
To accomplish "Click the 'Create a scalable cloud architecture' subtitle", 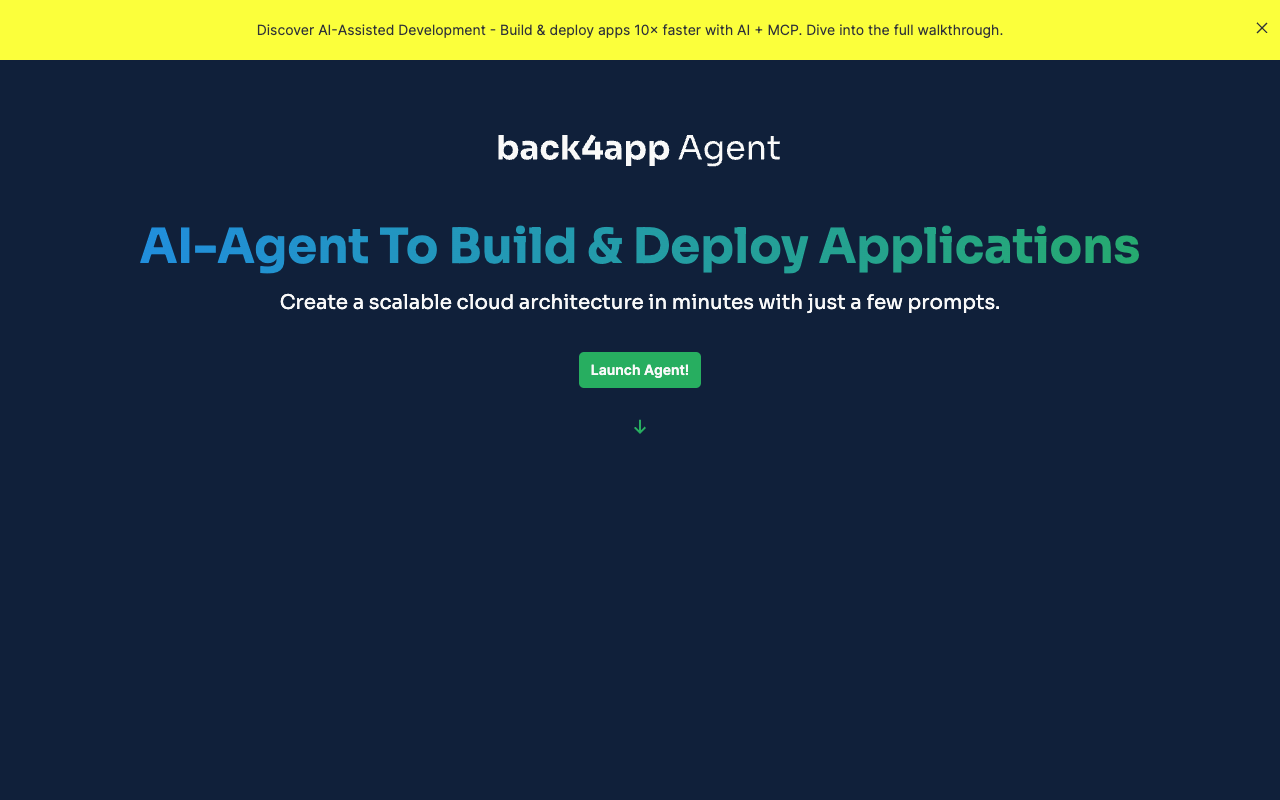I will coord(640,302).
